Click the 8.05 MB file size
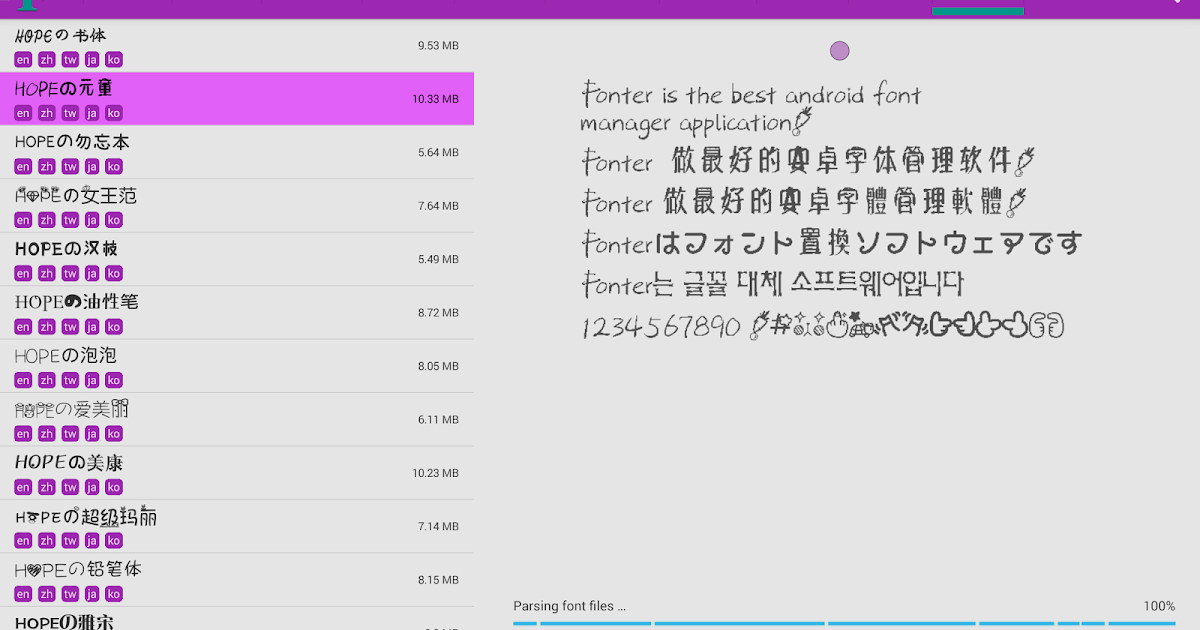The height and width of the screenshot is (630, 1200). (x=438, y=366)
